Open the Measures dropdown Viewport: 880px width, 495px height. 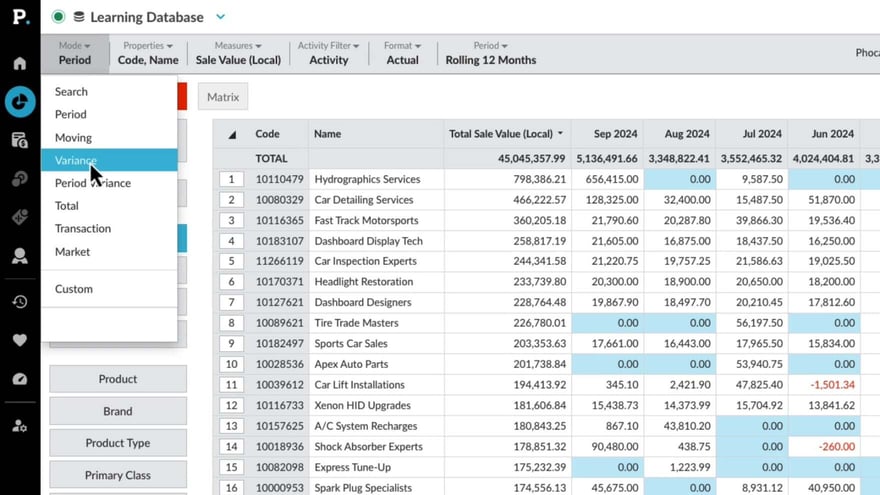click(x=237, y=53)
